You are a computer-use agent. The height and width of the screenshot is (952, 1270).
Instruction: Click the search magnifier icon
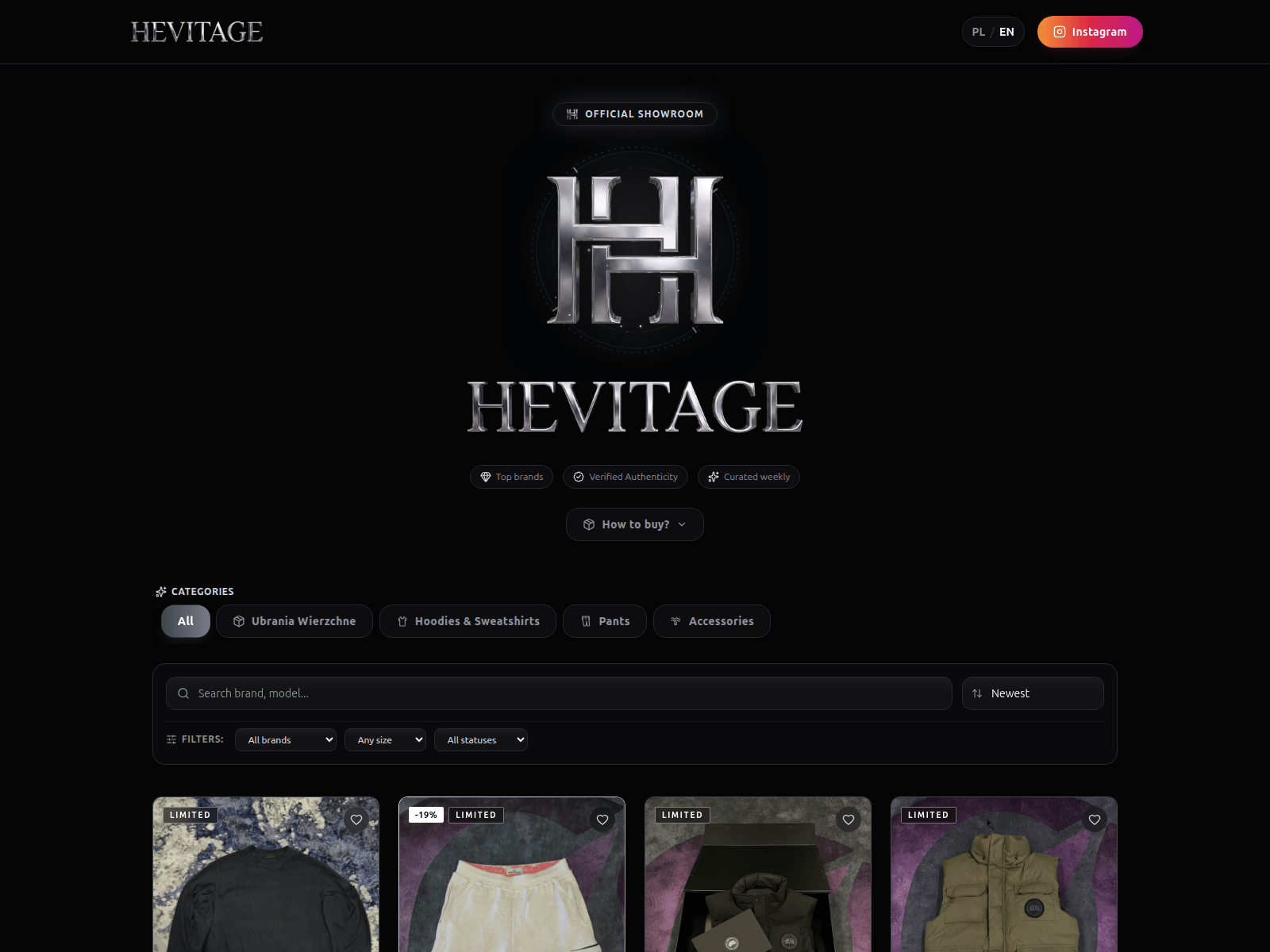click(x=183, y=693)
